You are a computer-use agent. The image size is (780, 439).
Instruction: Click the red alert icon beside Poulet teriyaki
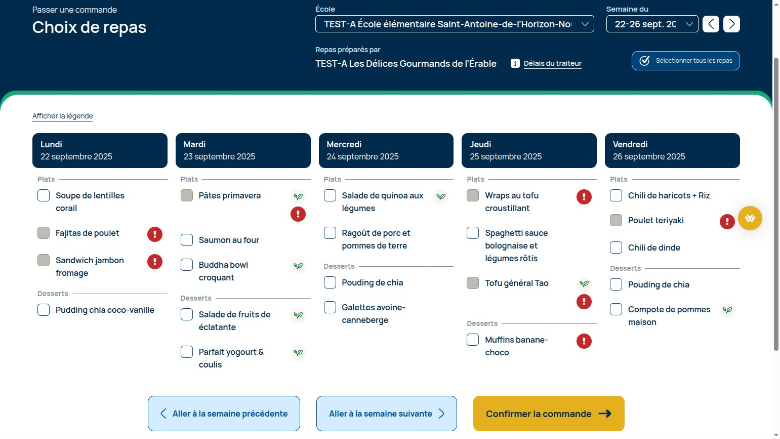(727, 221)
